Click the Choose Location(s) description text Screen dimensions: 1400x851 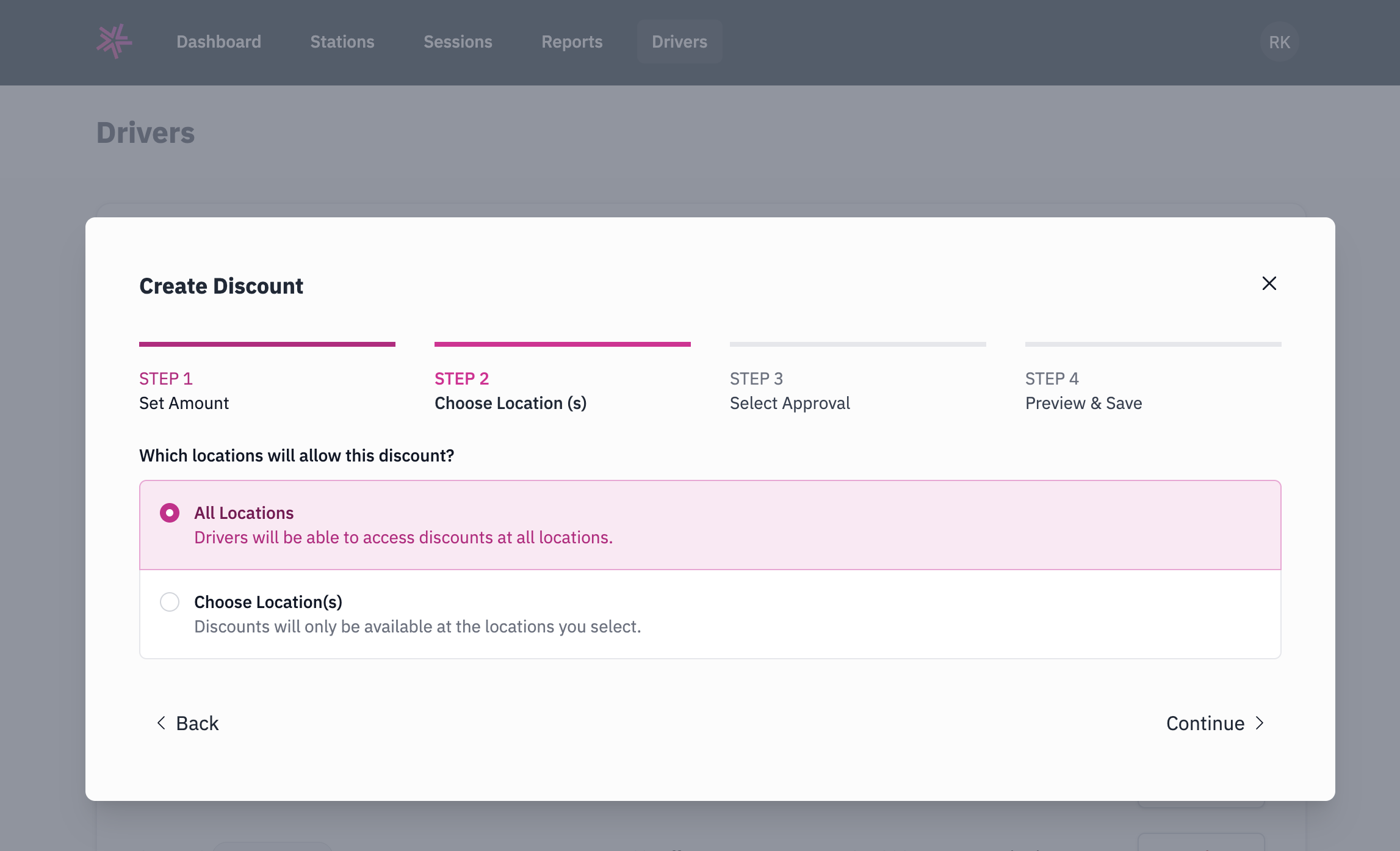pyautogui.click(x=417, y=626)
